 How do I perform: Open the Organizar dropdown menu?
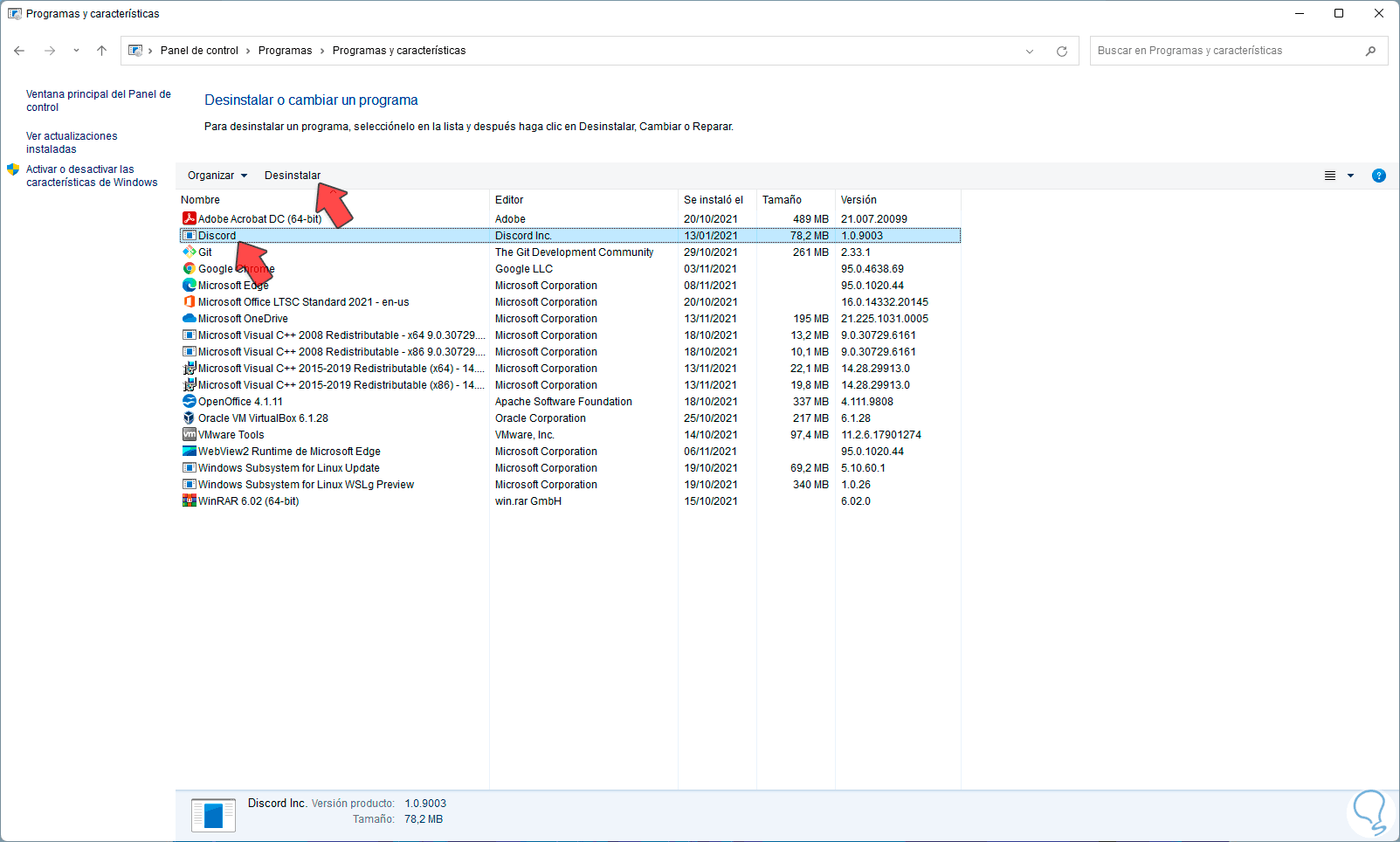pyautogui.click(x=217, y=176)
